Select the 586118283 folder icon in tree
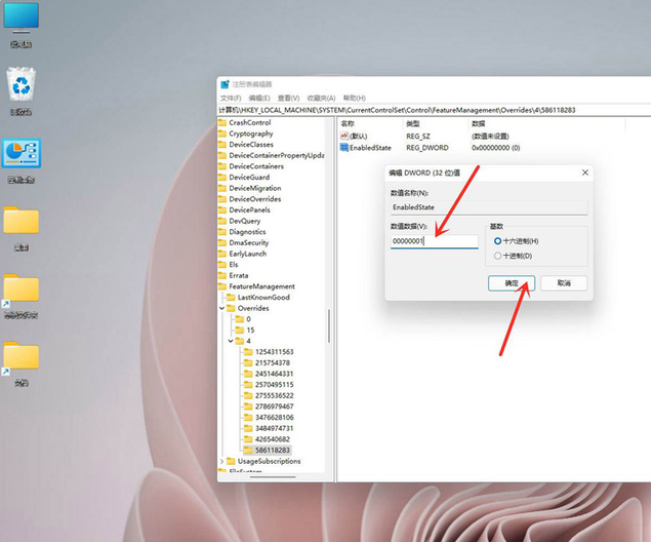This screenshot has width=651, height=542. point(248,450)
